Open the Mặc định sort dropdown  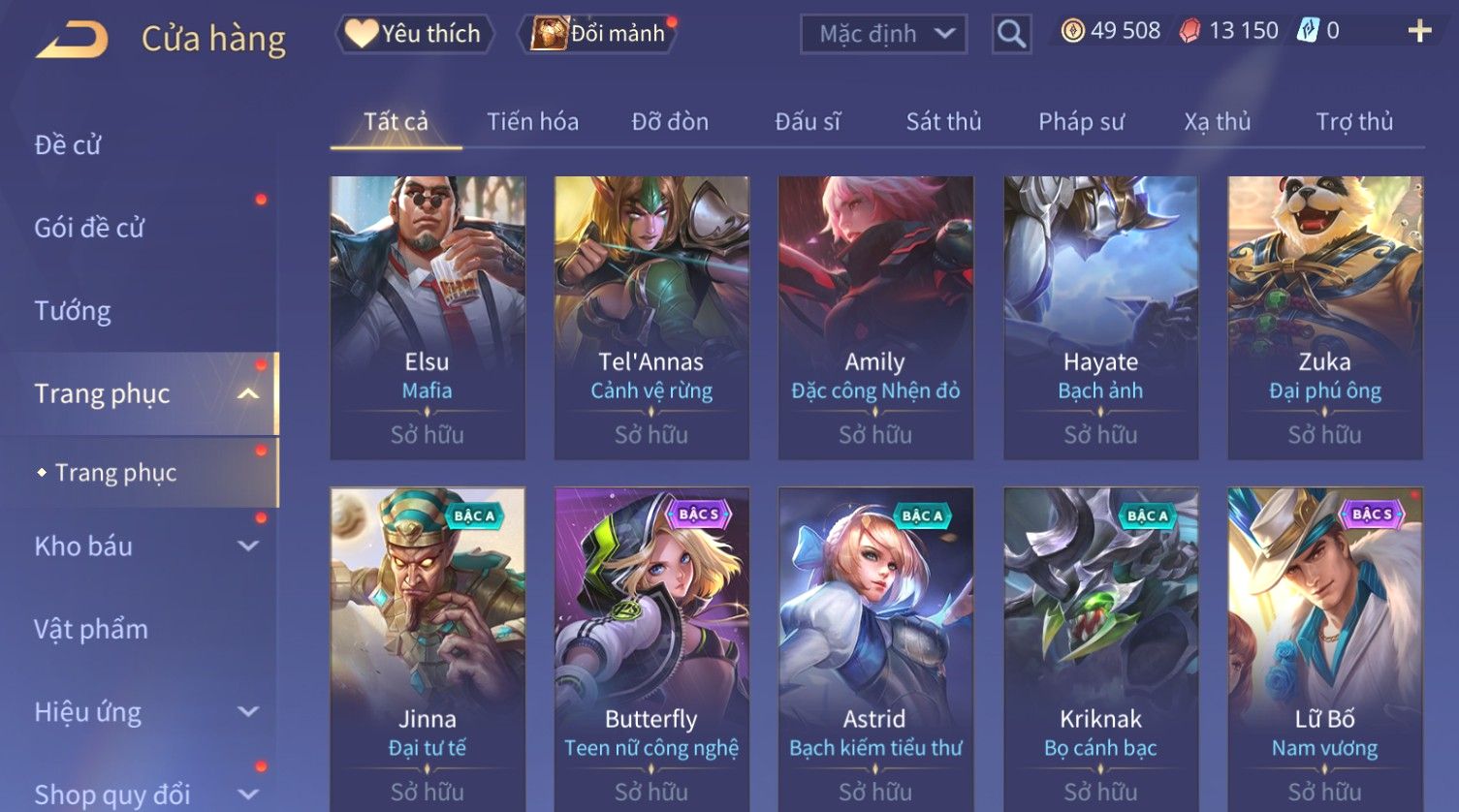(x=883, y=34)
